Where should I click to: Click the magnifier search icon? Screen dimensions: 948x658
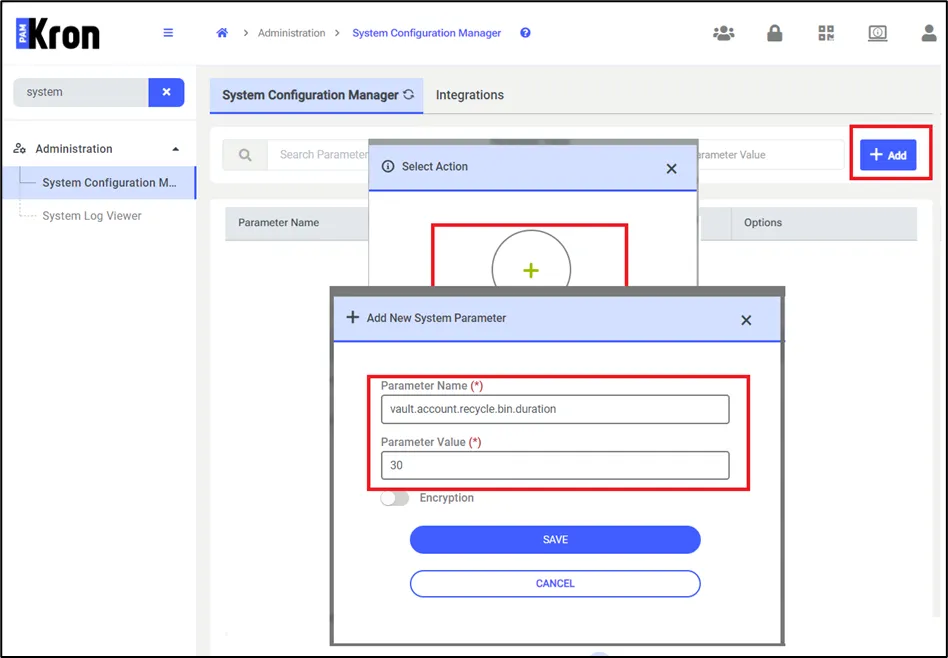(245, 155)
